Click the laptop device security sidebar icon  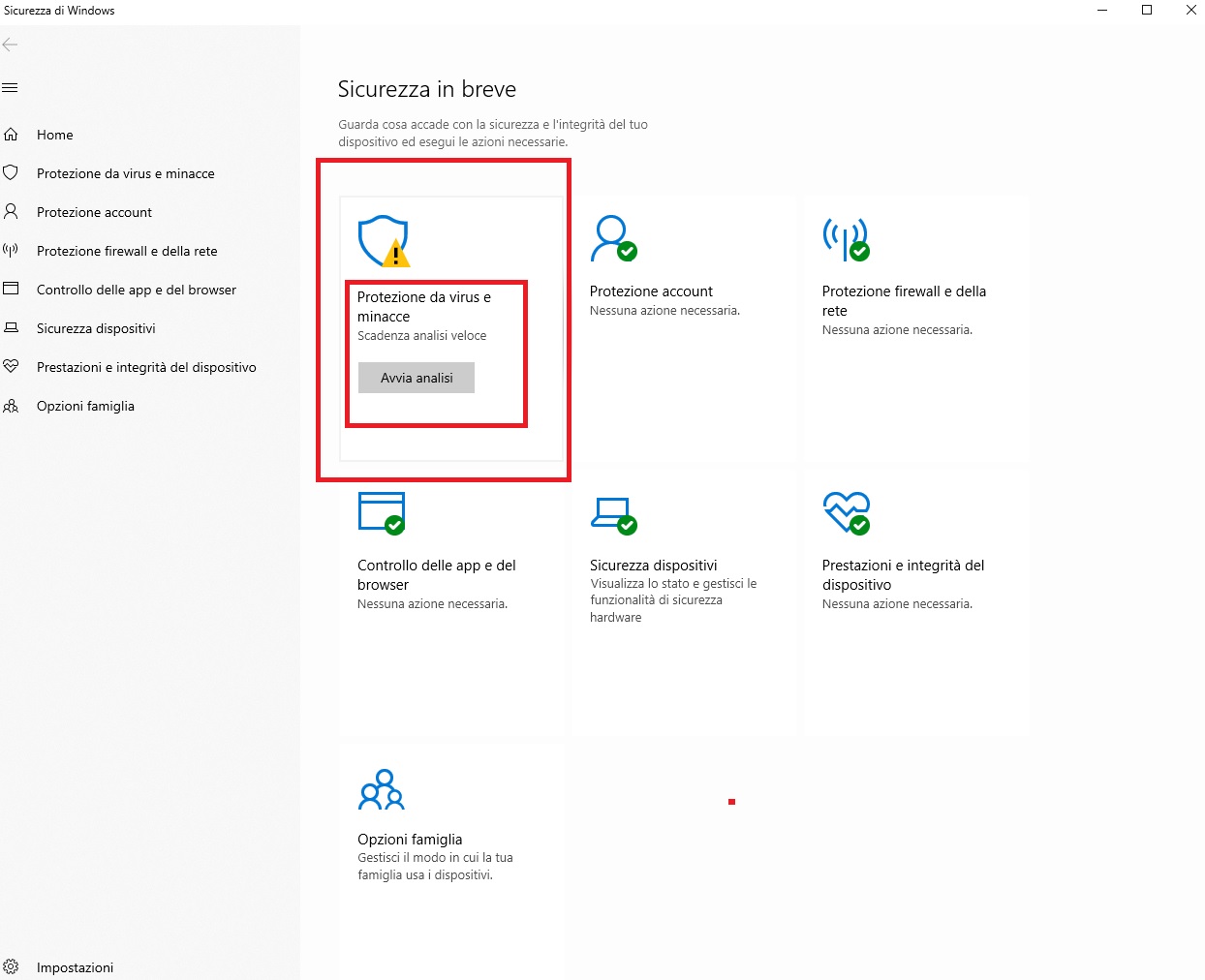point(12,328)
